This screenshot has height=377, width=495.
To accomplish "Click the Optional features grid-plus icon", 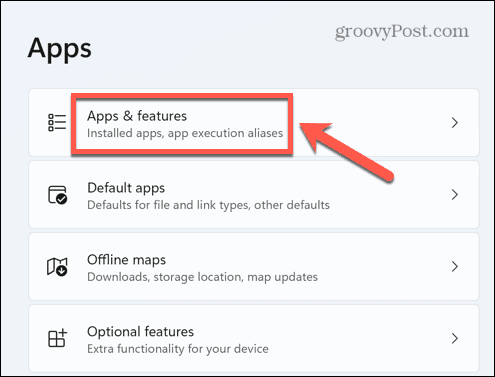I will pos(57,338).
